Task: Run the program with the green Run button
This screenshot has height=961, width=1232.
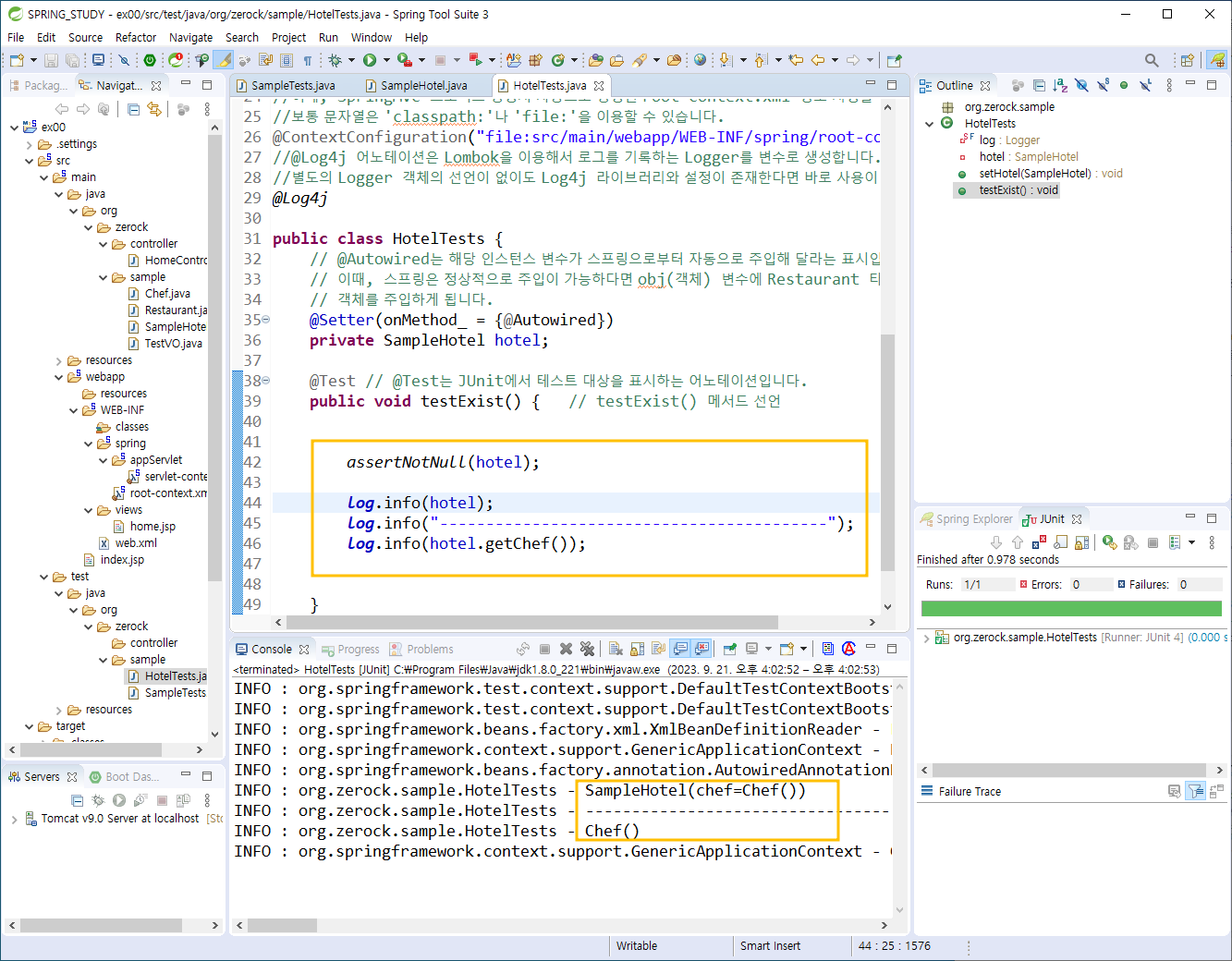Action: point(370,60)
